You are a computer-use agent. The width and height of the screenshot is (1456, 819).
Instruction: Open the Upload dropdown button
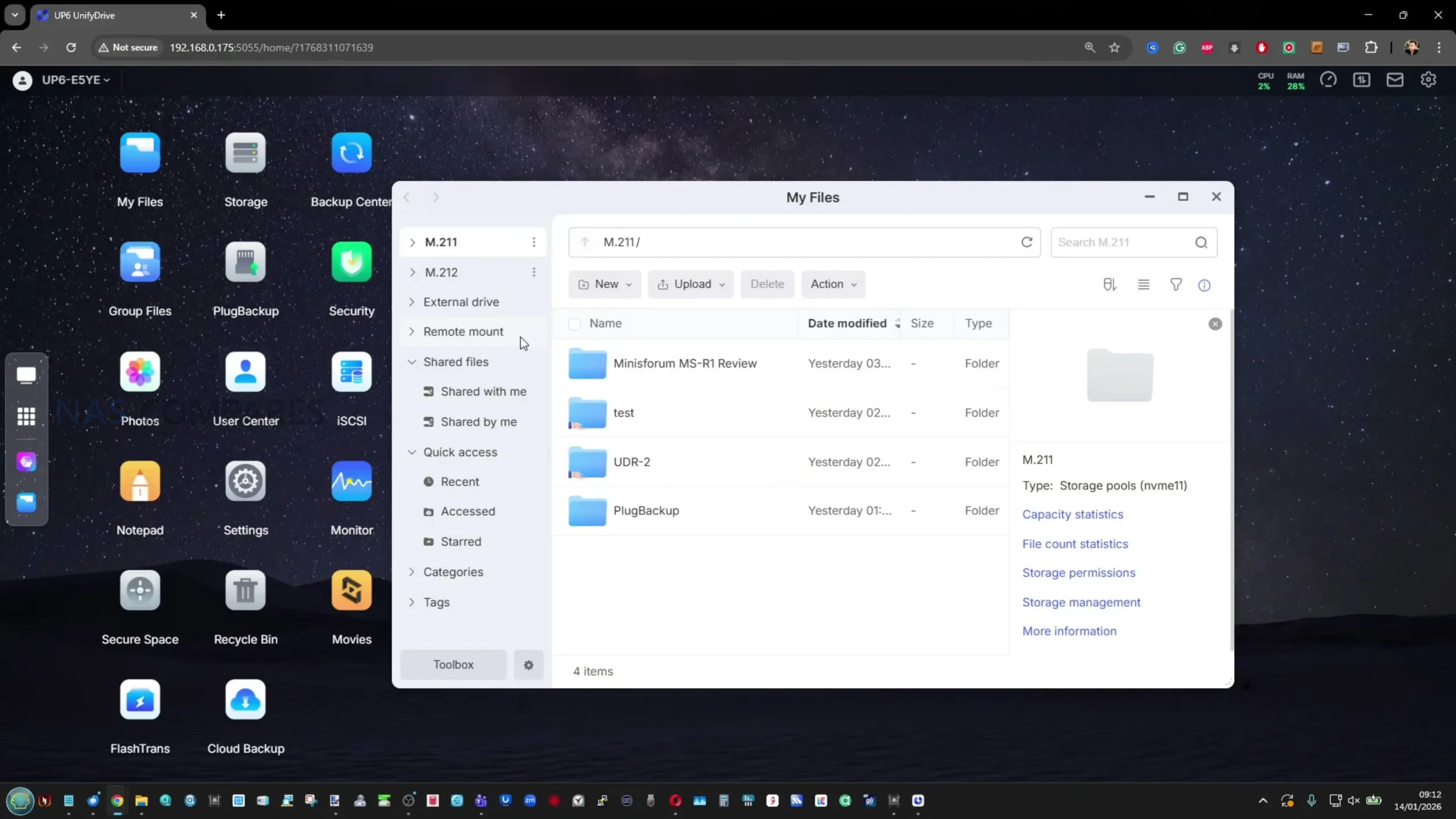(x=690, y=284)
